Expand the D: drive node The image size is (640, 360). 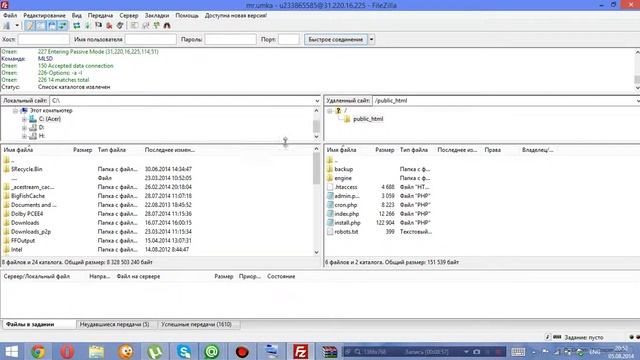click(24, 128)
